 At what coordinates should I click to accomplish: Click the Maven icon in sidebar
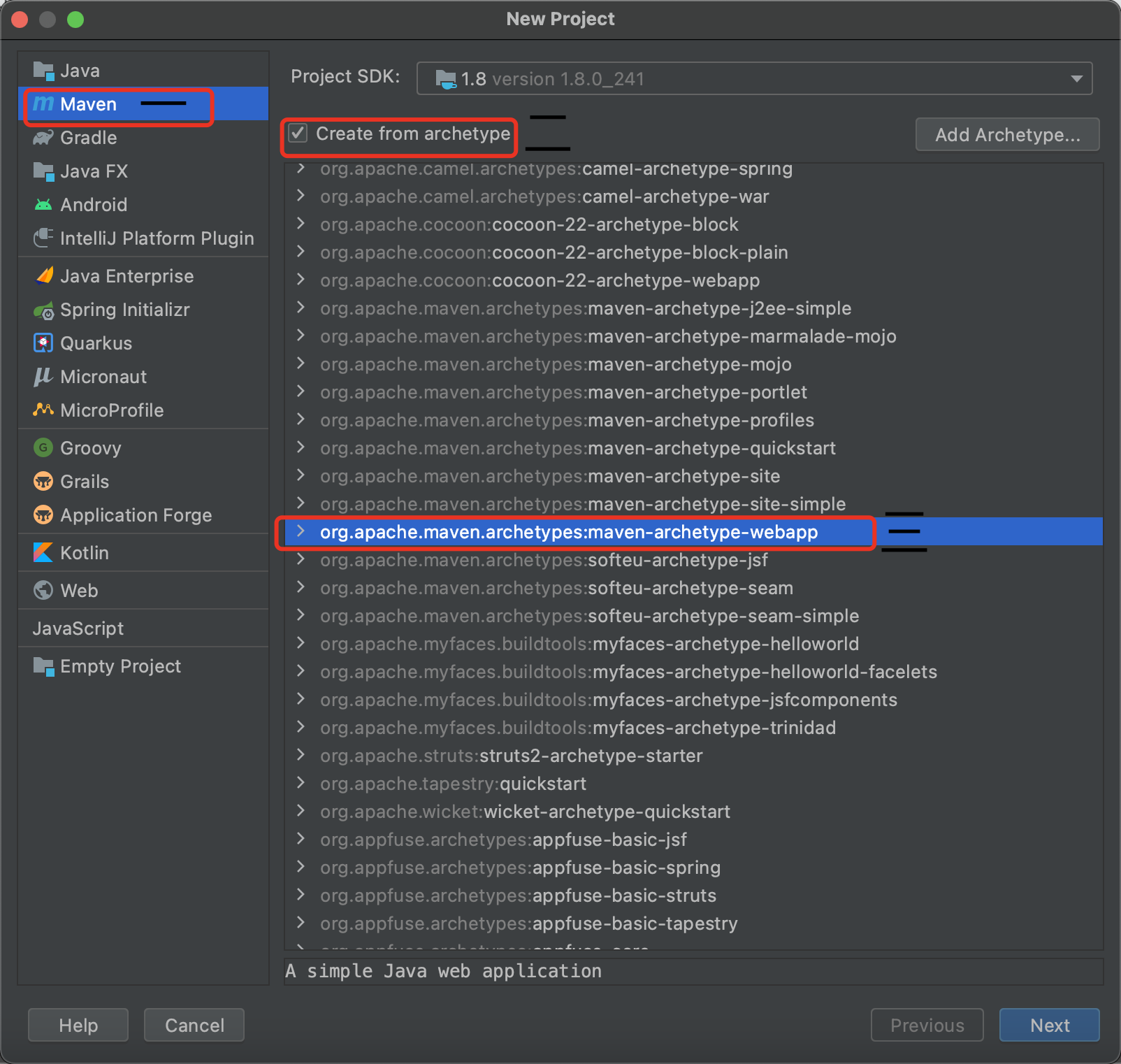pyautogui.click(x=43, y=104)
